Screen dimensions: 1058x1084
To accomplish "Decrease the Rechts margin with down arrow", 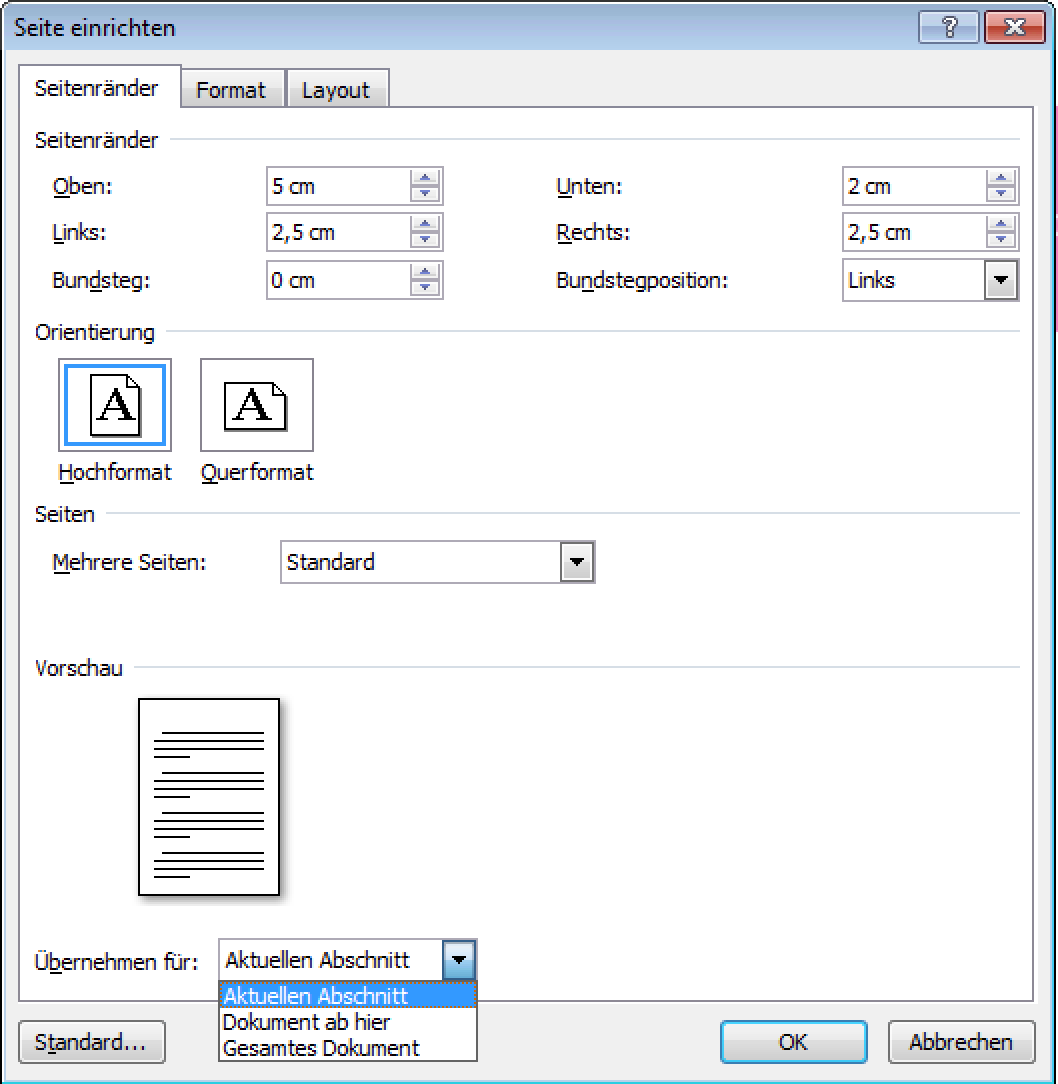I will (x=1000, y=240).
